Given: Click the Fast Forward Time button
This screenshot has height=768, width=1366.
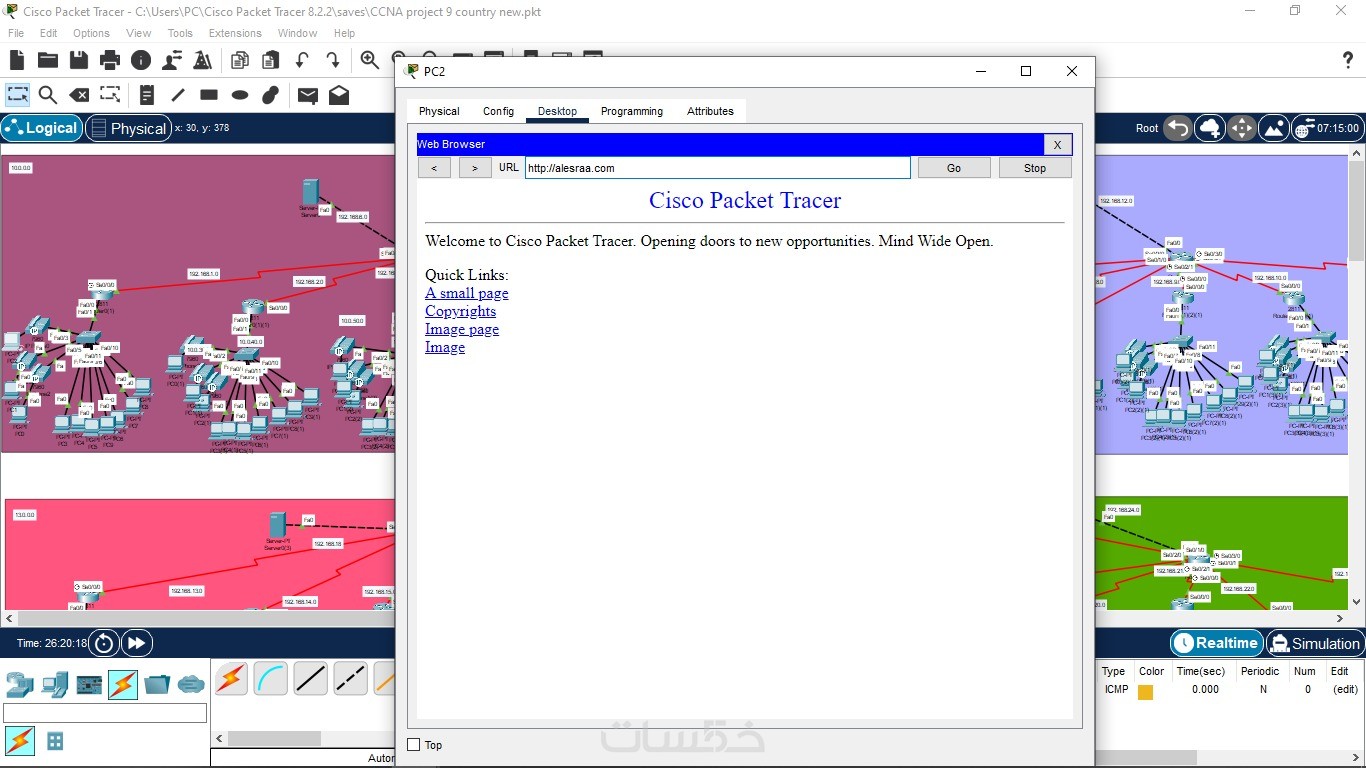Looking at the screenshot, I should (137, 643).
